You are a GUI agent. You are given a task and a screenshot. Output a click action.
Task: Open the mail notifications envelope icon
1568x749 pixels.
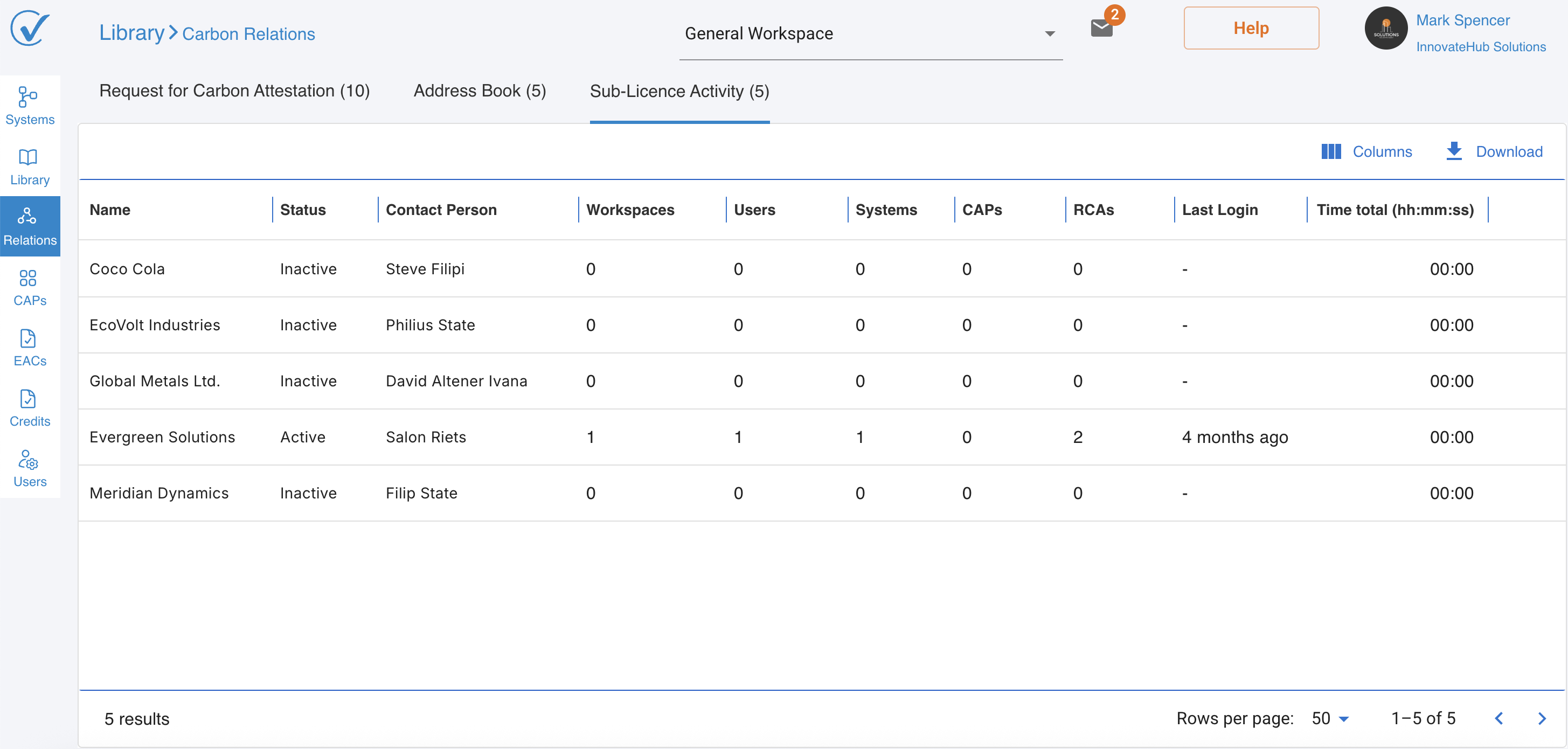[1101, 28]
